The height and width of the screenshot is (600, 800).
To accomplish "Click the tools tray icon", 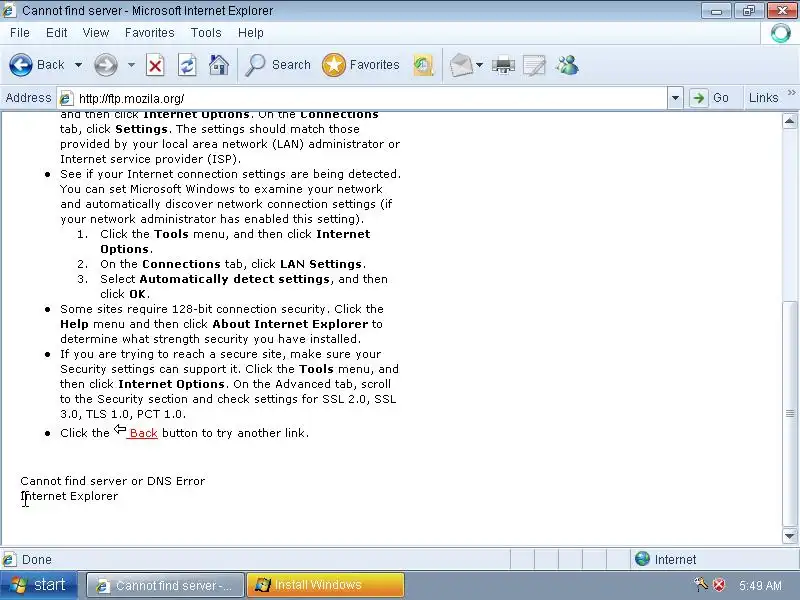I will point(701,584).
